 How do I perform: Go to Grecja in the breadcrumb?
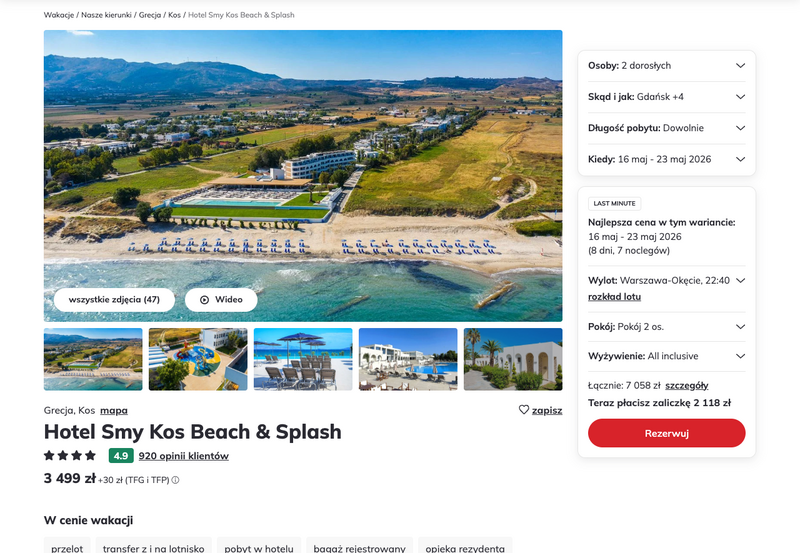[x=150, y=15]
